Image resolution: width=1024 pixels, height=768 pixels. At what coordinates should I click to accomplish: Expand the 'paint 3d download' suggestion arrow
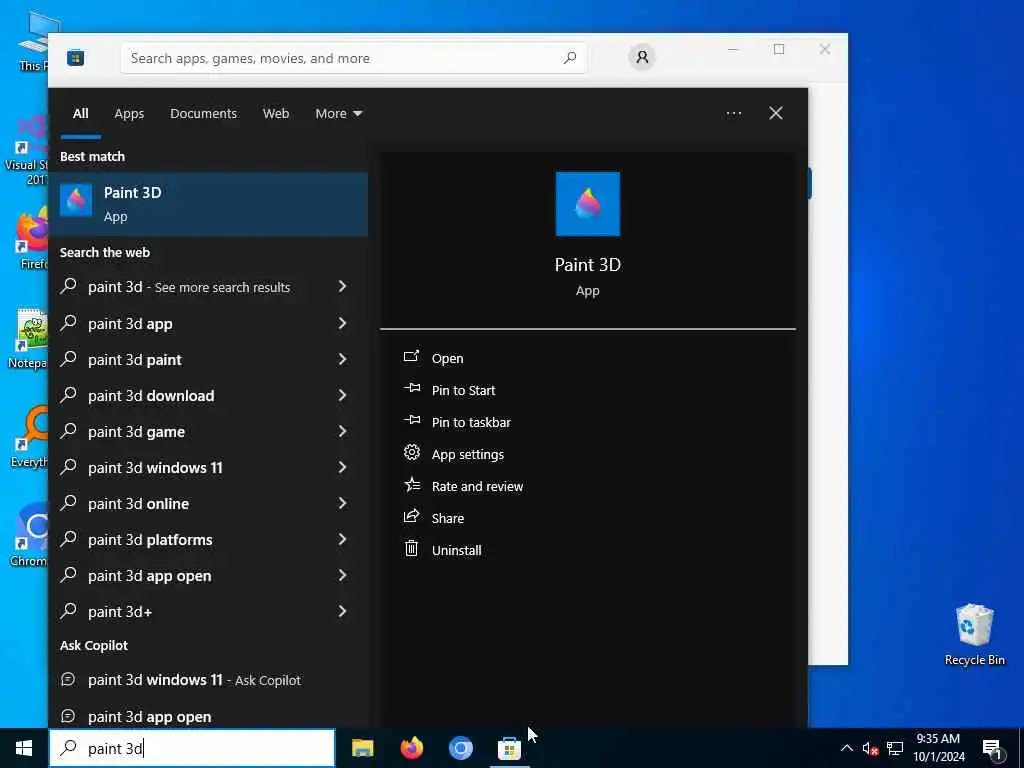click(x=342, y=394)
